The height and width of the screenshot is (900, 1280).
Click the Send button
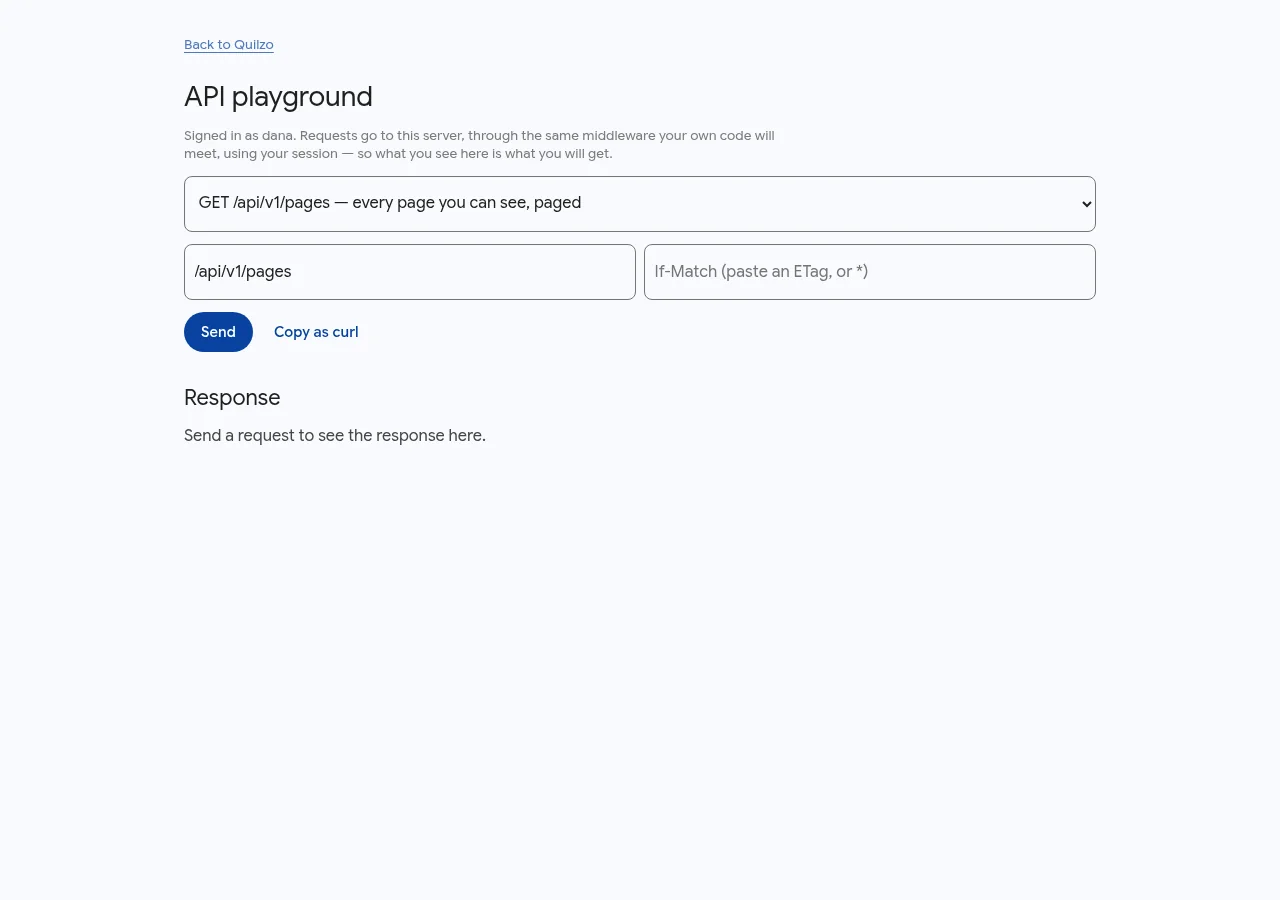coord(218,332)
